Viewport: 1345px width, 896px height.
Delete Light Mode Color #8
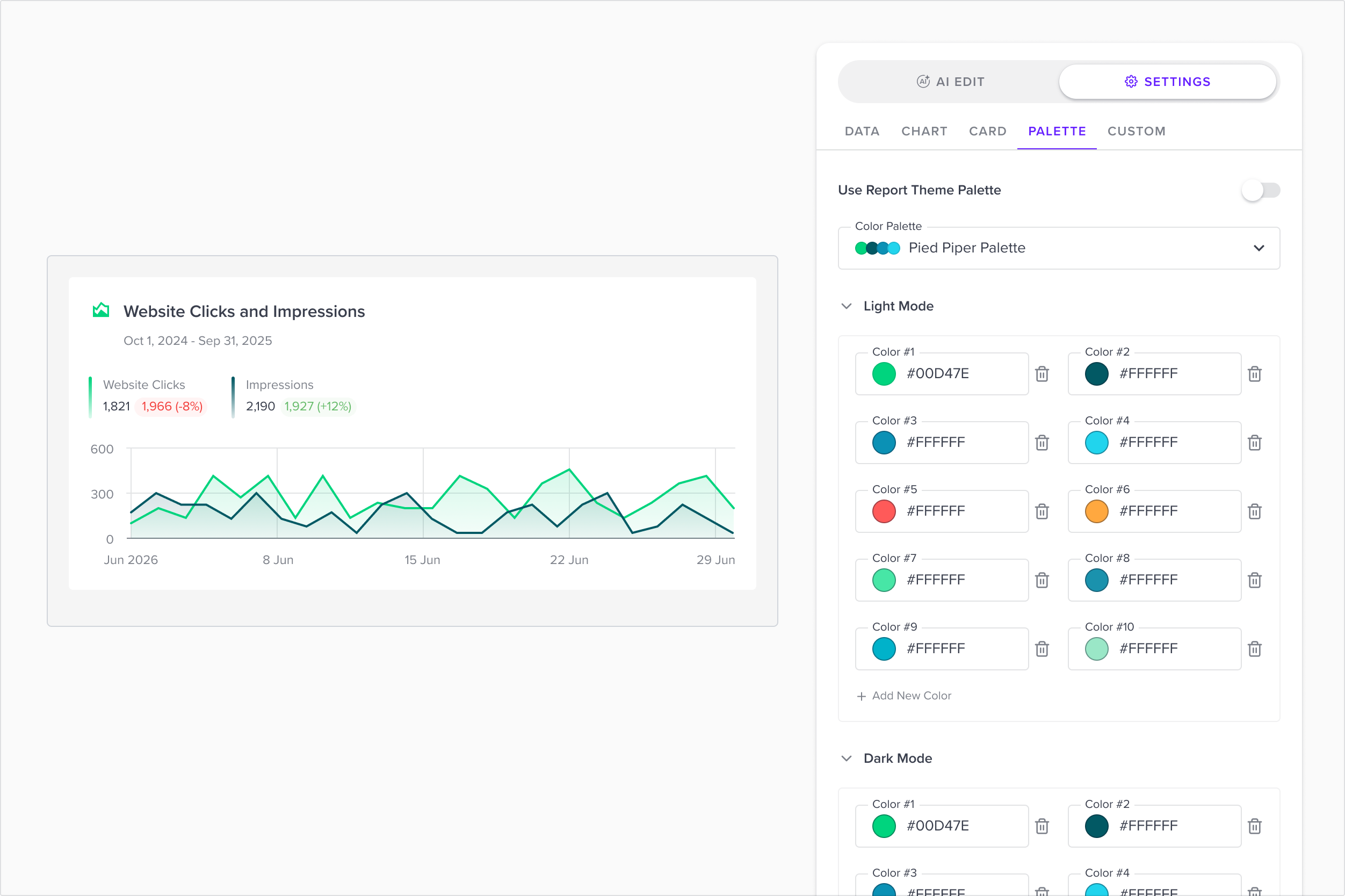pos(1255,580)
